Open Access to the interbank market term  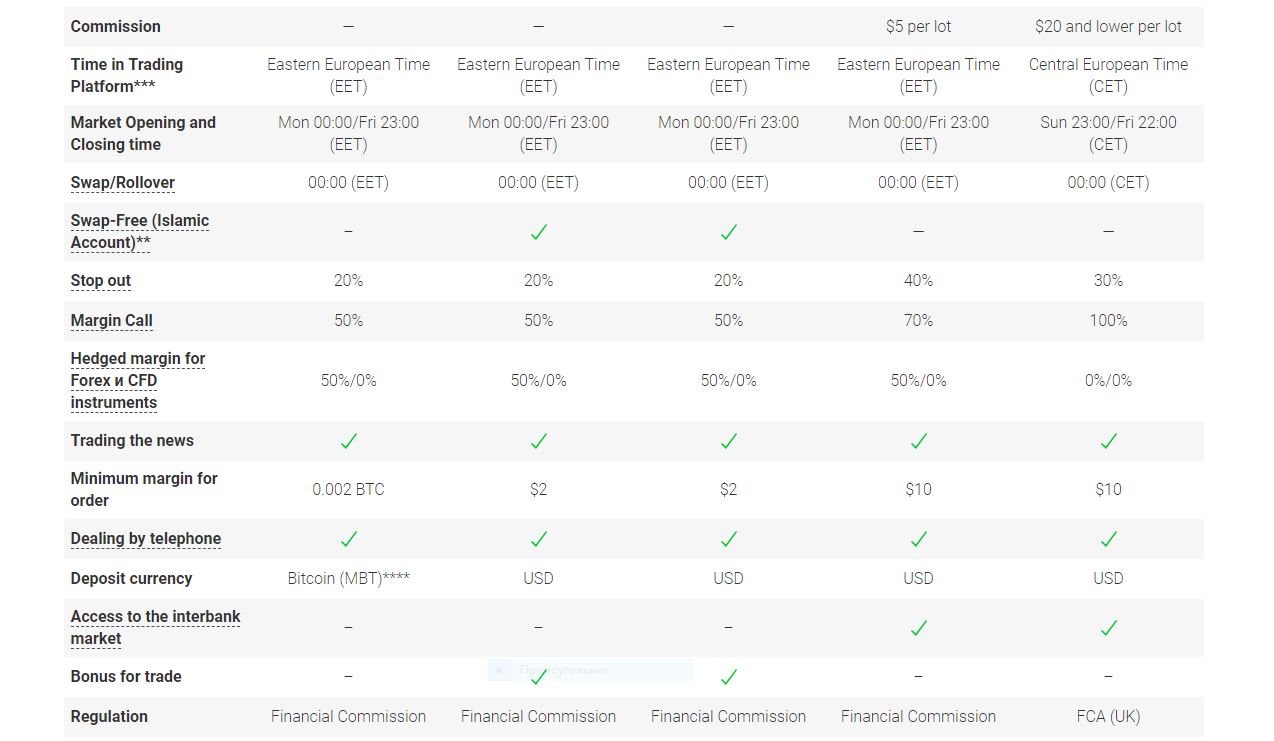coord(155,628)
